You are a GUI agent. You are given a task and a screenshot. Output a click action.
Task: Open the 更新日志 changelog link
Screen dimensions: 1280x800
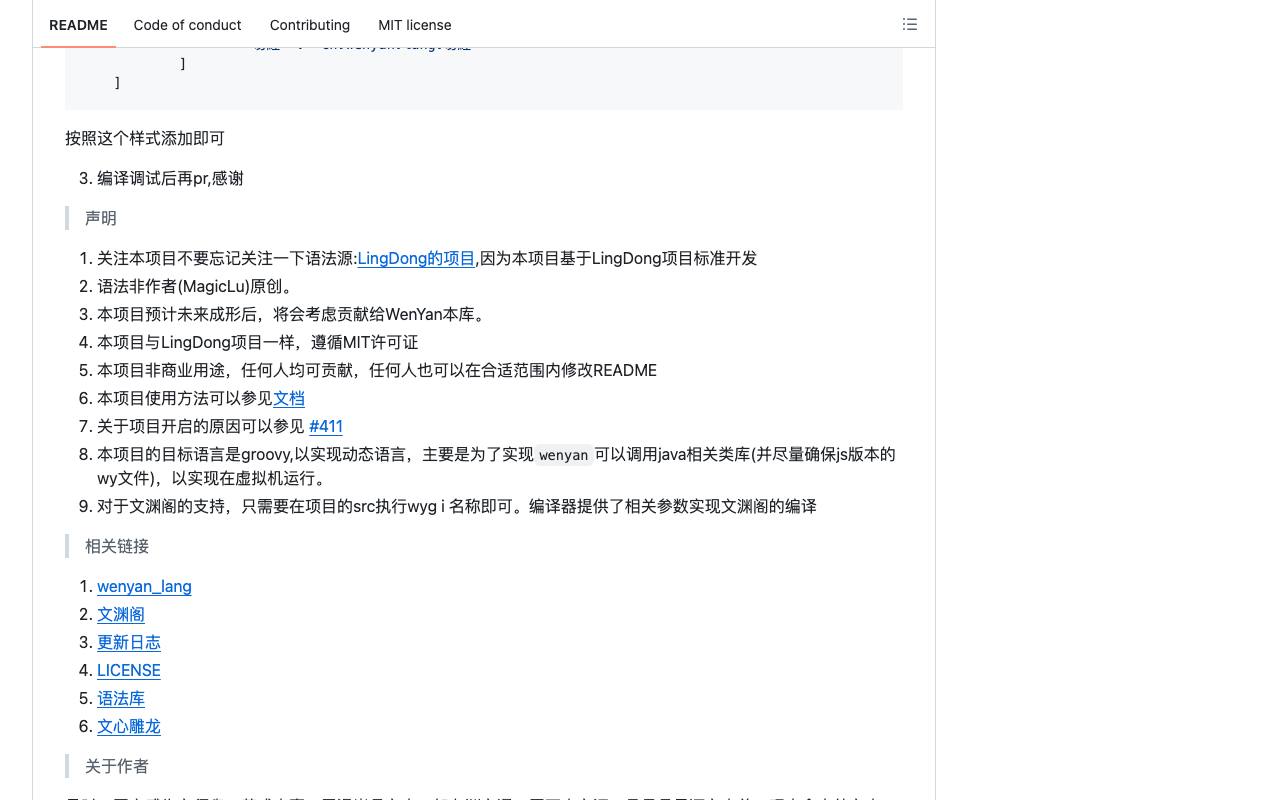coord(129,642)
